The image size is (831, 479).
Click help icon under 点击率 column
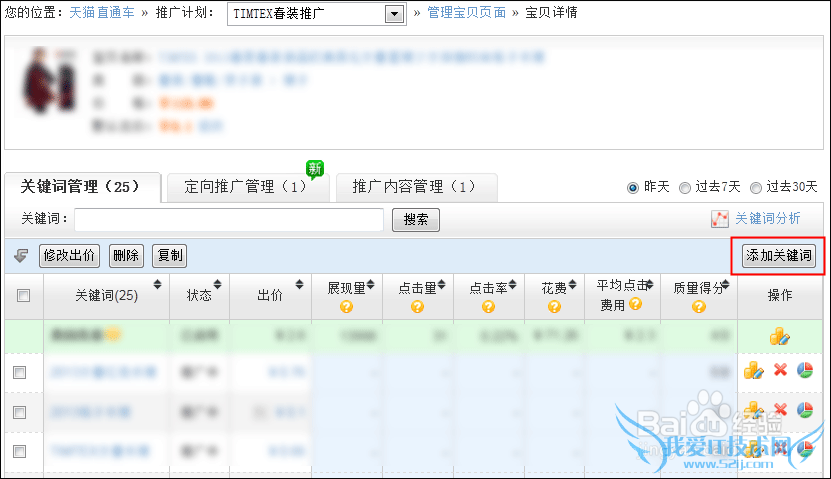tap(489, 307)
